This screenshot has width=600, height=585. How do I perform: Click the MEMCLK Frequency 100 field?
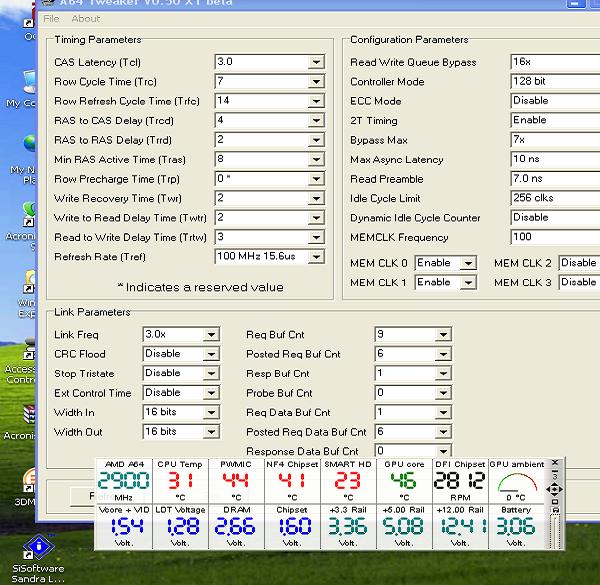(555, 237)
